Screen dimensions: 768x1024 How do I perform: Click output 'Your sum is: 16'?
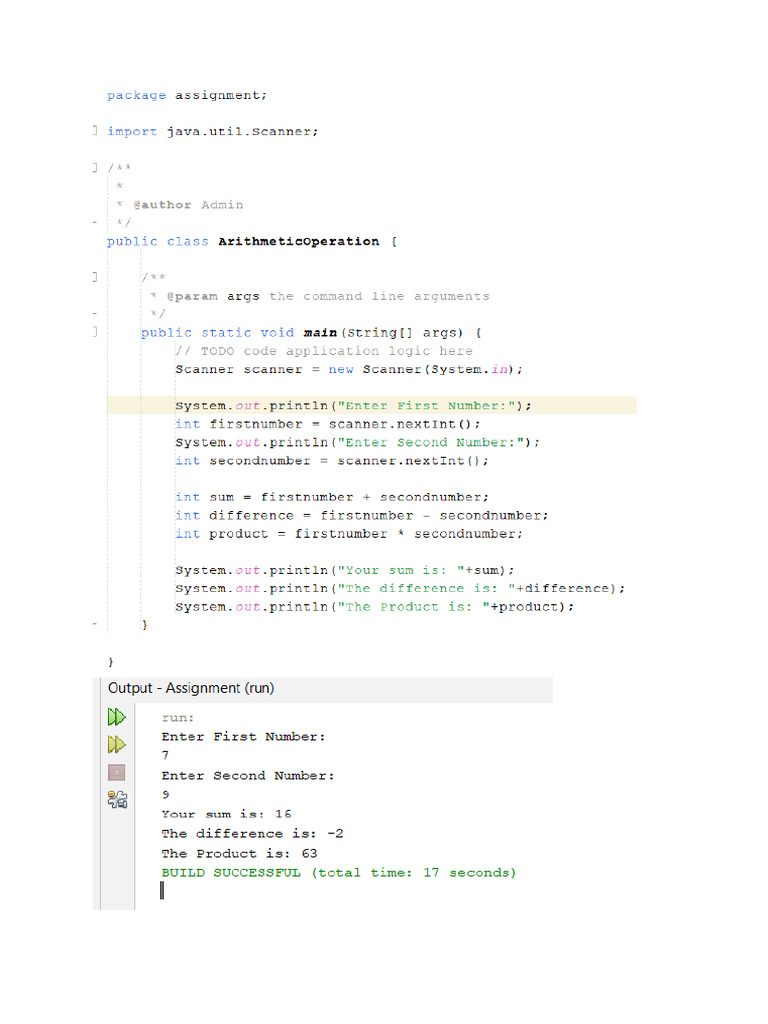[226, 814]
